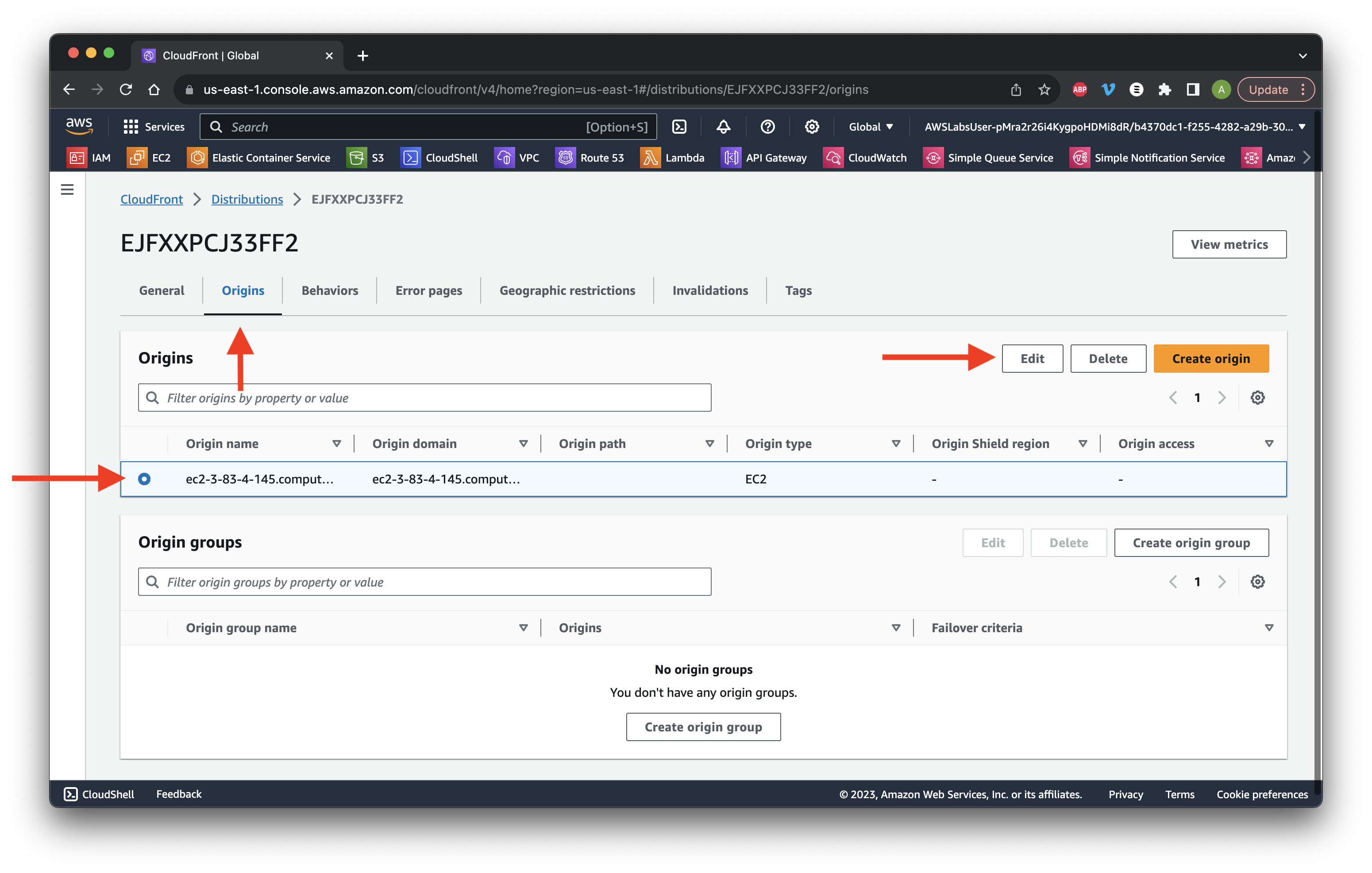
Task: Launch CloudShell from the top nav icon
Action: 679,127
